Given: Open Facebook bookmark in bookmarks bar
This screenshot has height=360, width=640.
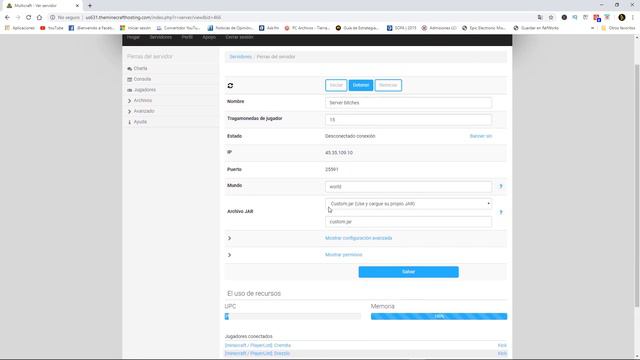Looking at the screenshot, I should pos(91,28).
